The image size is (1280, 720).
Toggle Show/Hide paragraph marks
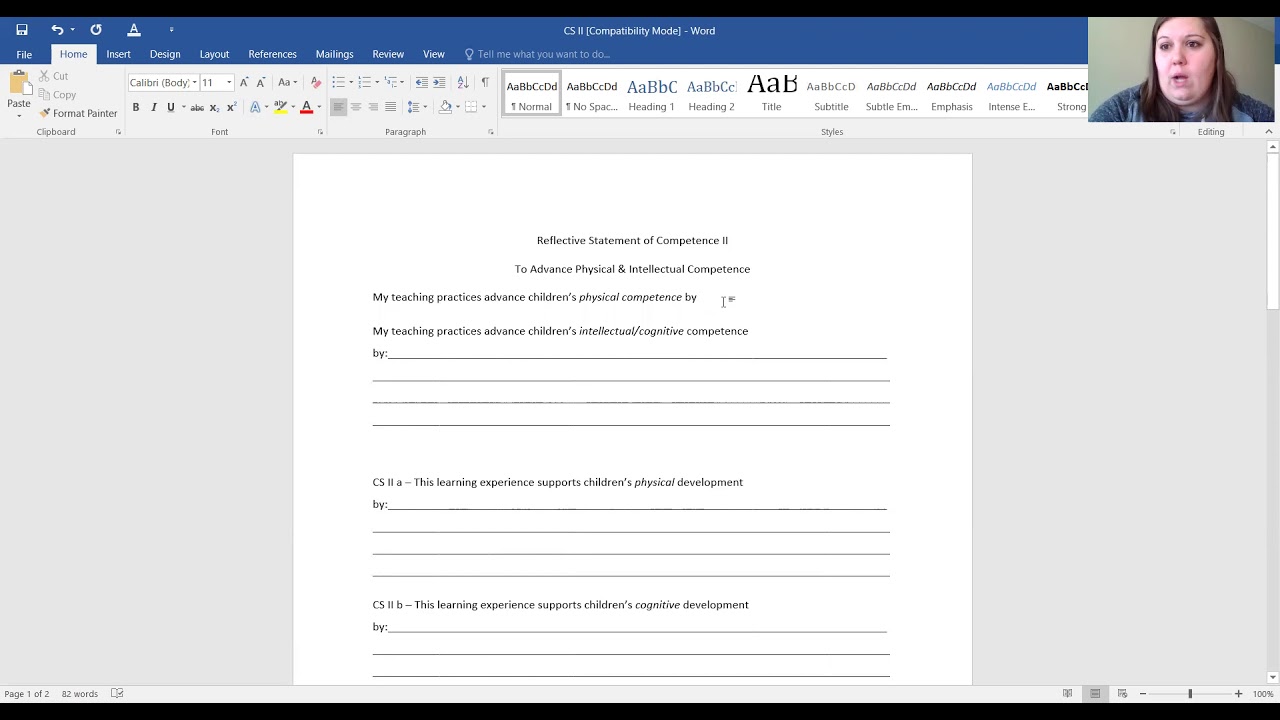(485, 82)
